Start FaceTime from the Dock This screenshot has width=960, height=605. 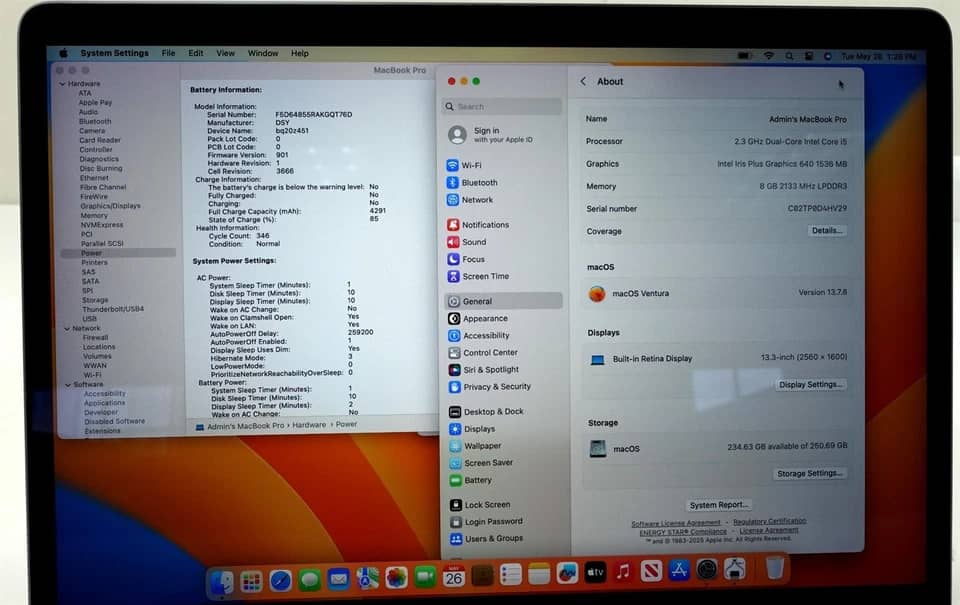425,577
